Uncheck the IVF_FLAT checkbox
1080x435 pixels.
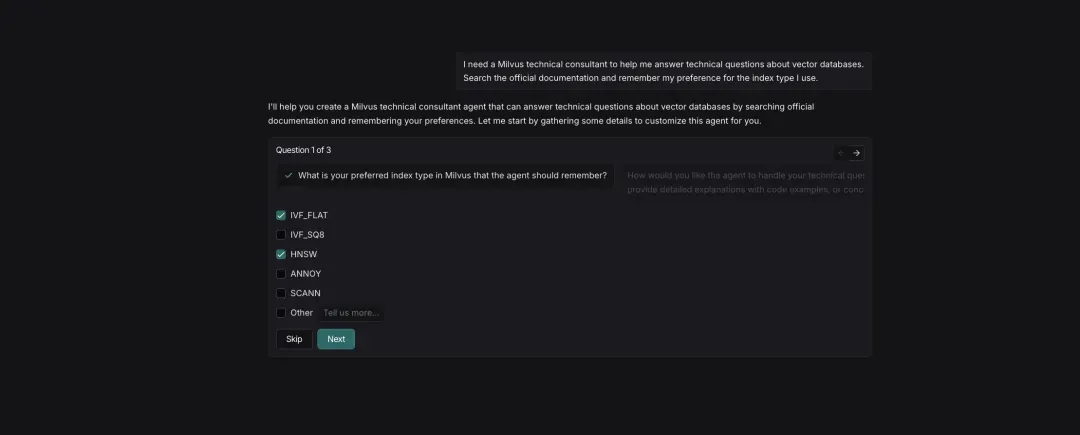(281, 215)
